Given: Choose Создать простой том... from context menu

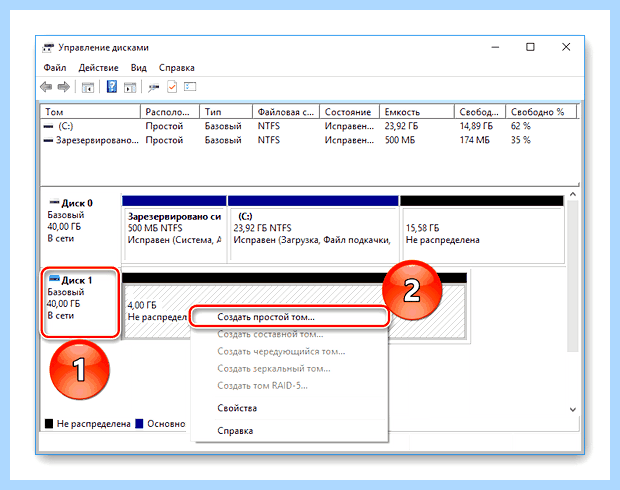Looking at the screenshot, I should 289,317.
